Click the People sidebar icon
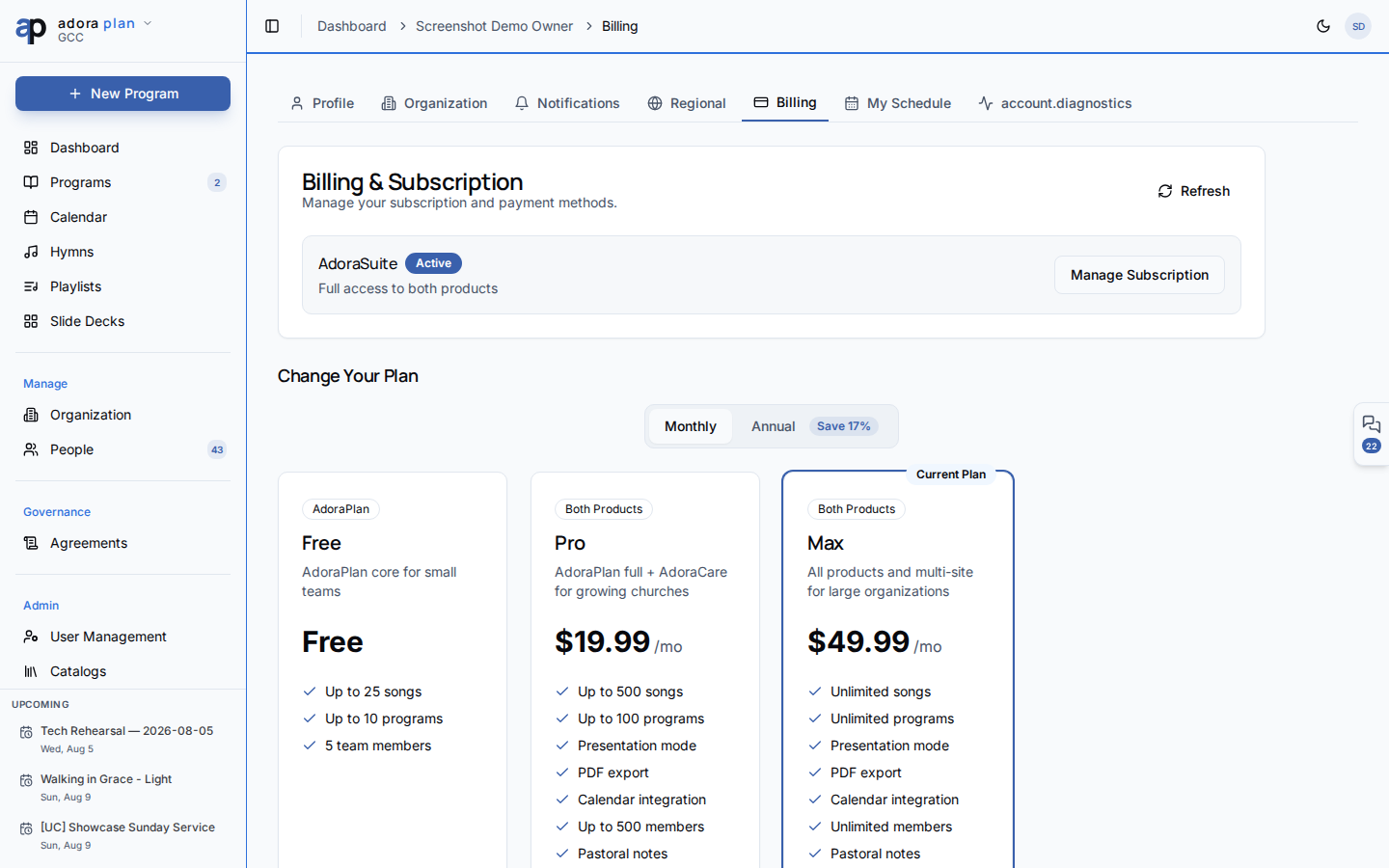 coord(31,449)
